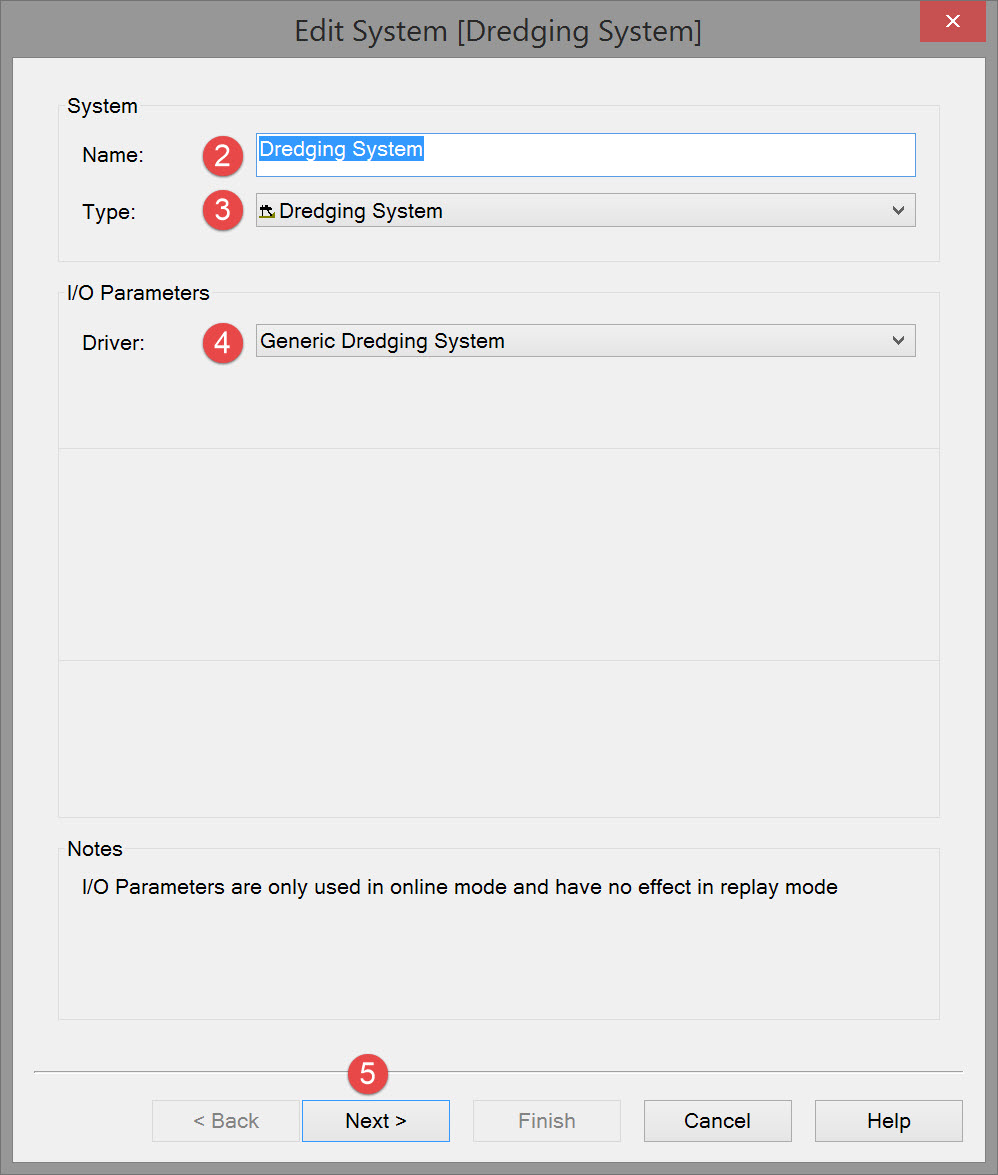Click the red number 3 marker
Viewport: 998px width, 1175px height.
click(x=223, y=211)
